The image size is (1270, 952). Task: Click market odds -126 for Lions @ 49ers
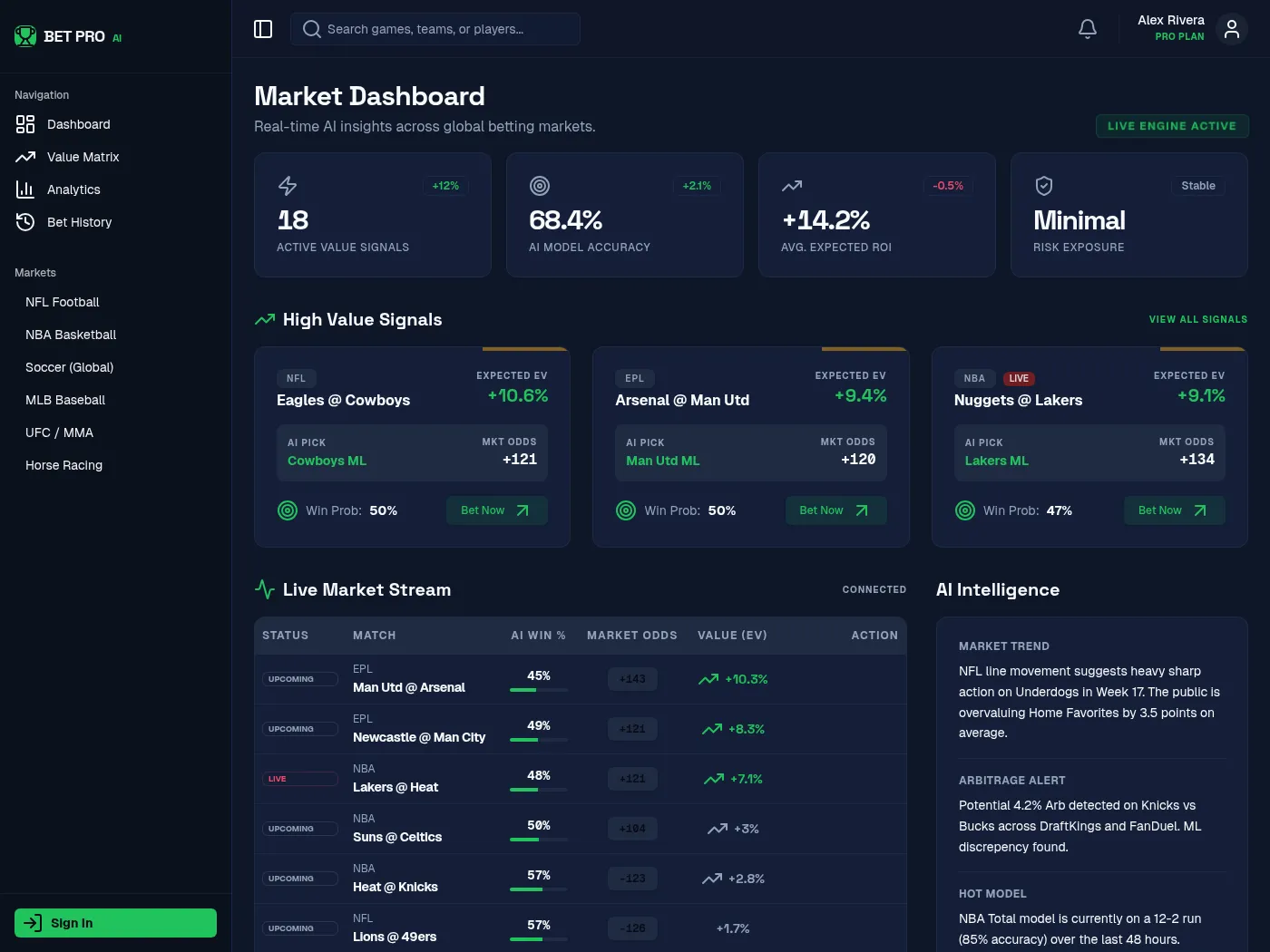[632, 928]
